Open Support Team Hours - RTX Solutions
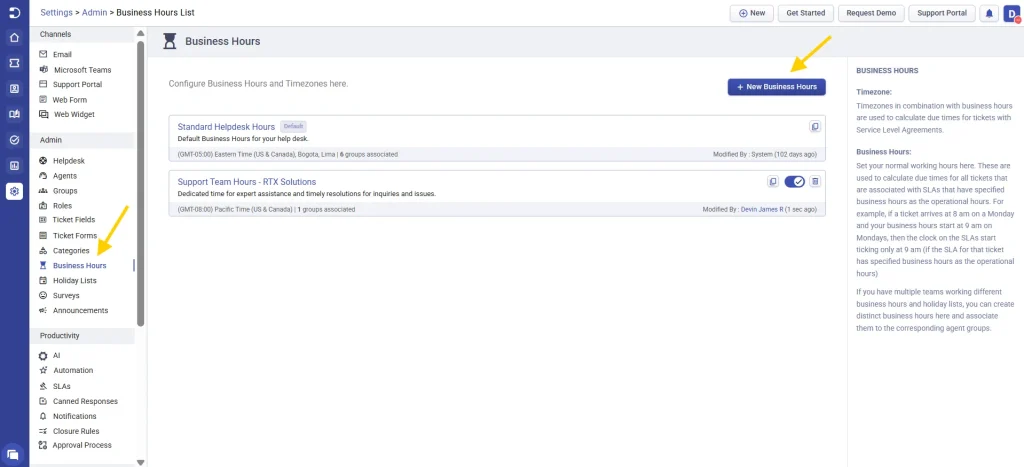1024x467 pixels. 247,182
